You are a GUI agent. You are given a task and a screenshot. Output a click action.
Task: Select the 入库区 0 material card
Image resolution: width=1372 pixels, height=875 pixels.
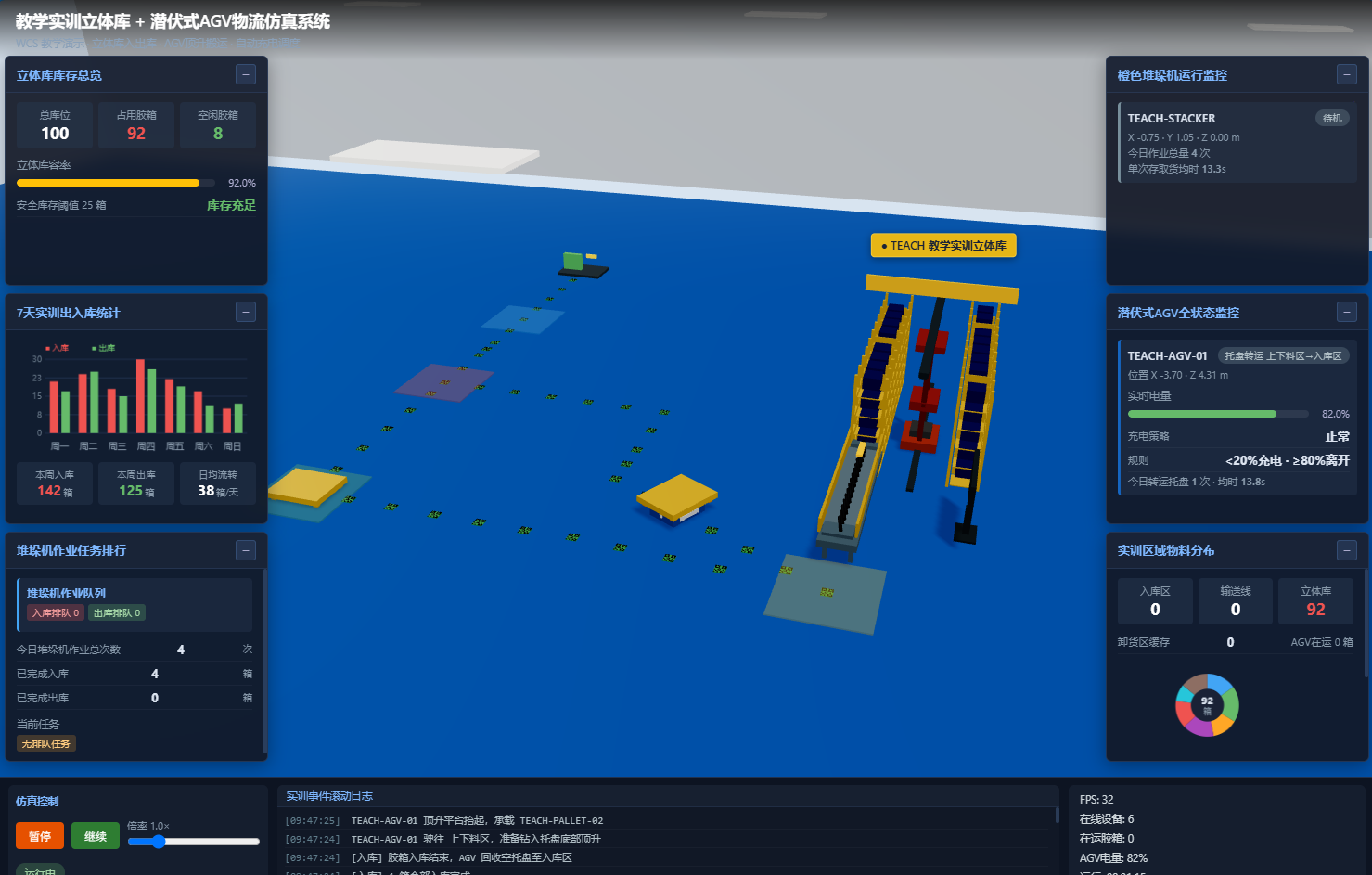click(1155, 601)
